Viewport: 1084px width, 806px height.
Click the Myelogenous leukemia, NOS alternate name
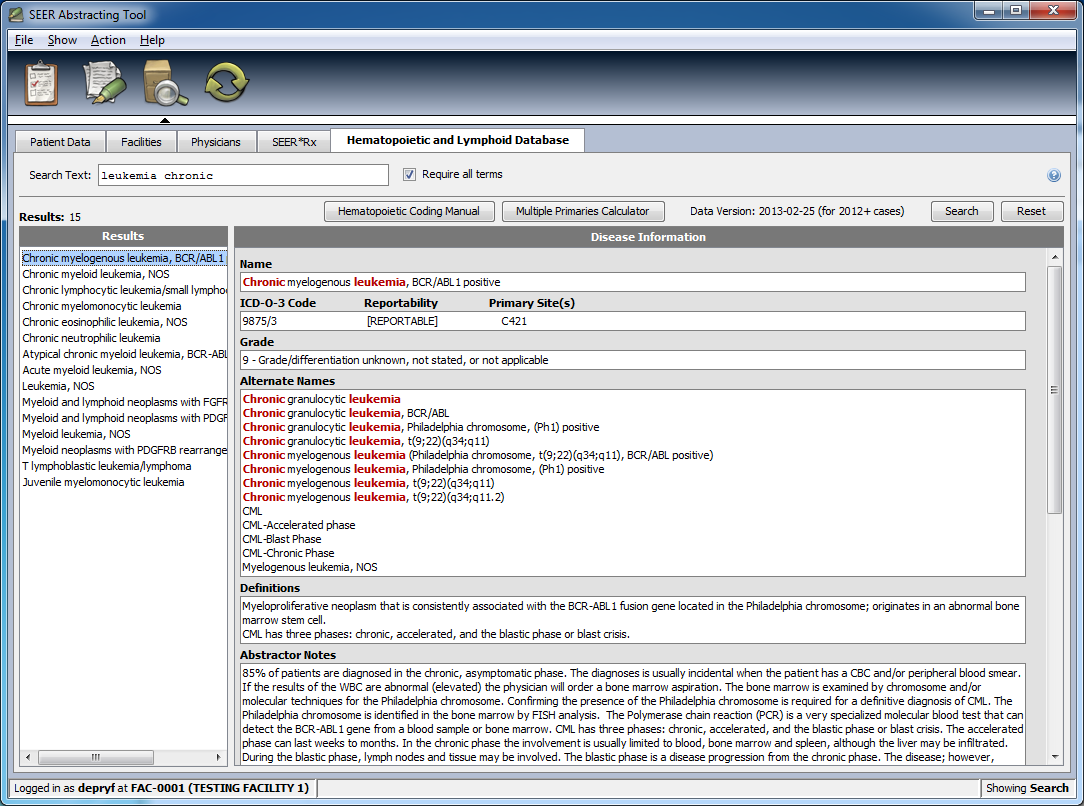click(x=310, y=568)
